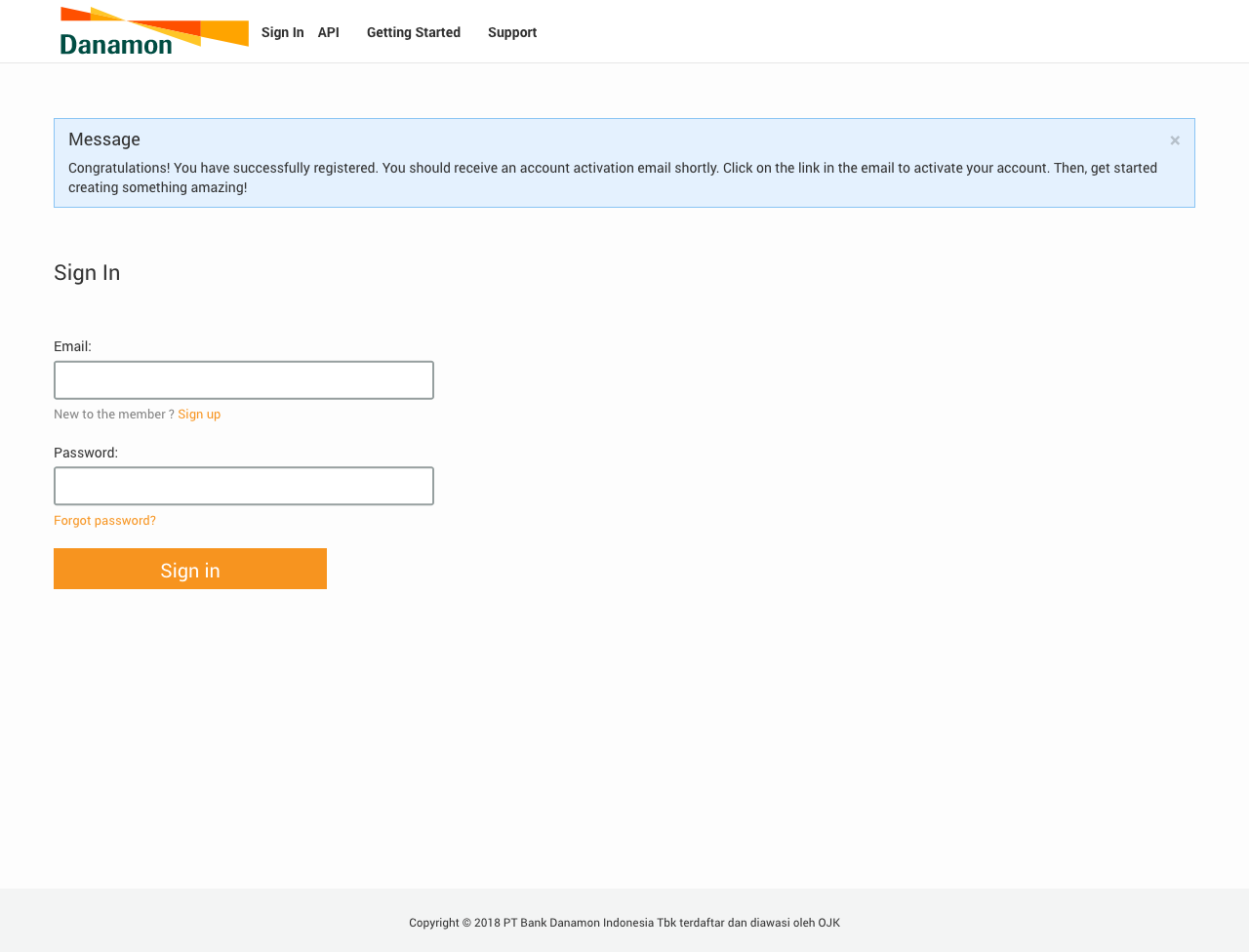Open the Support page
The width and height of the screenshot is (1249, 952).
tap(512, 32)
